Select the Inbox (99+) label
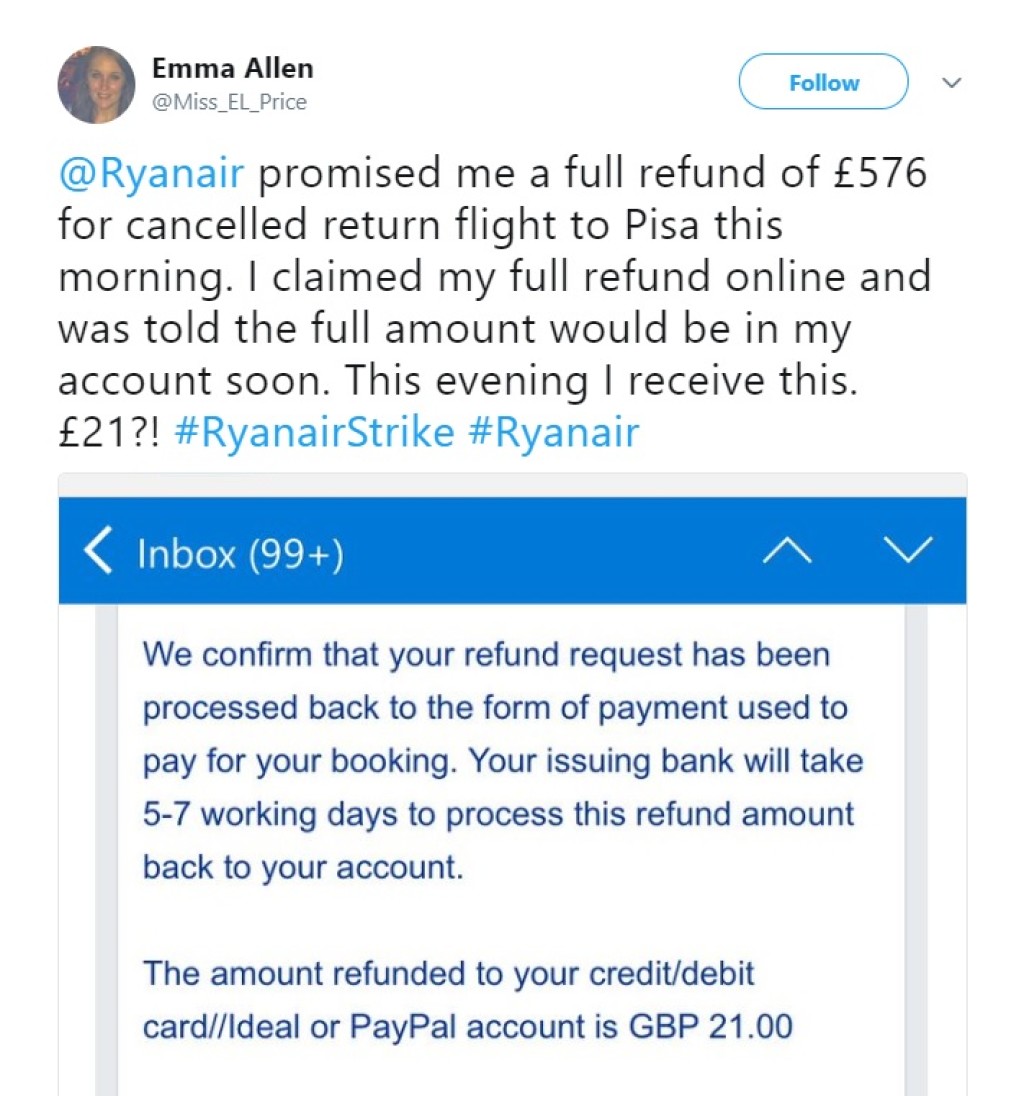 point(240,553)
